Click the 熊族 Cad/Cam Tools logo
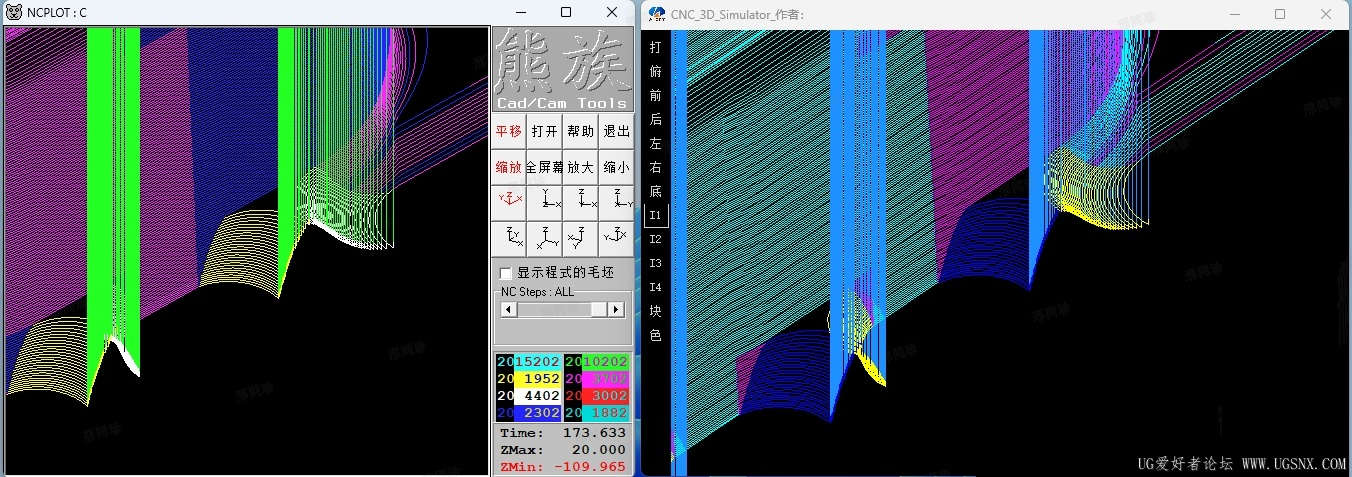The width and height of the screenshot is (1352, 477). [x=563, y=69]
